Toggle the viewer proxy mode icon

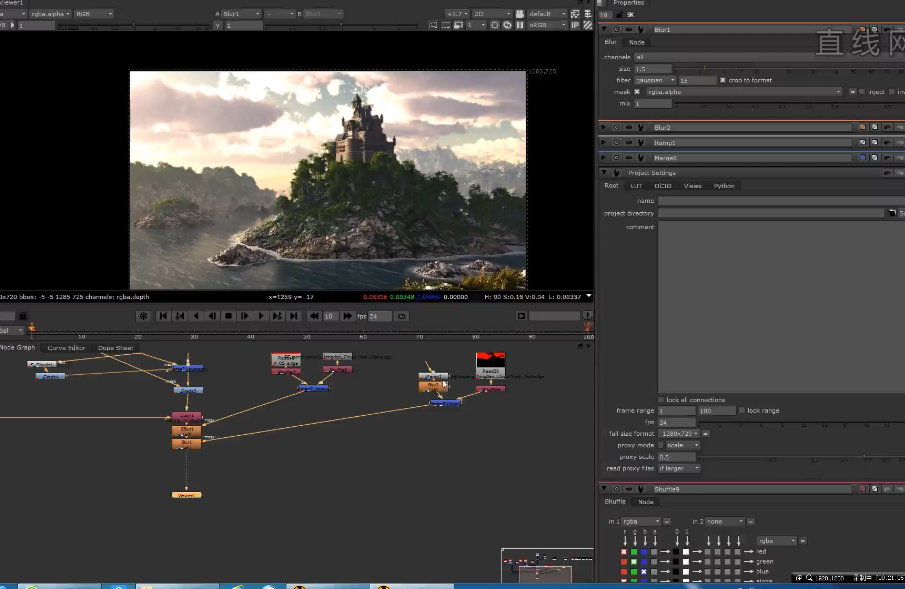pyautogui.click(x=458, y=25)
